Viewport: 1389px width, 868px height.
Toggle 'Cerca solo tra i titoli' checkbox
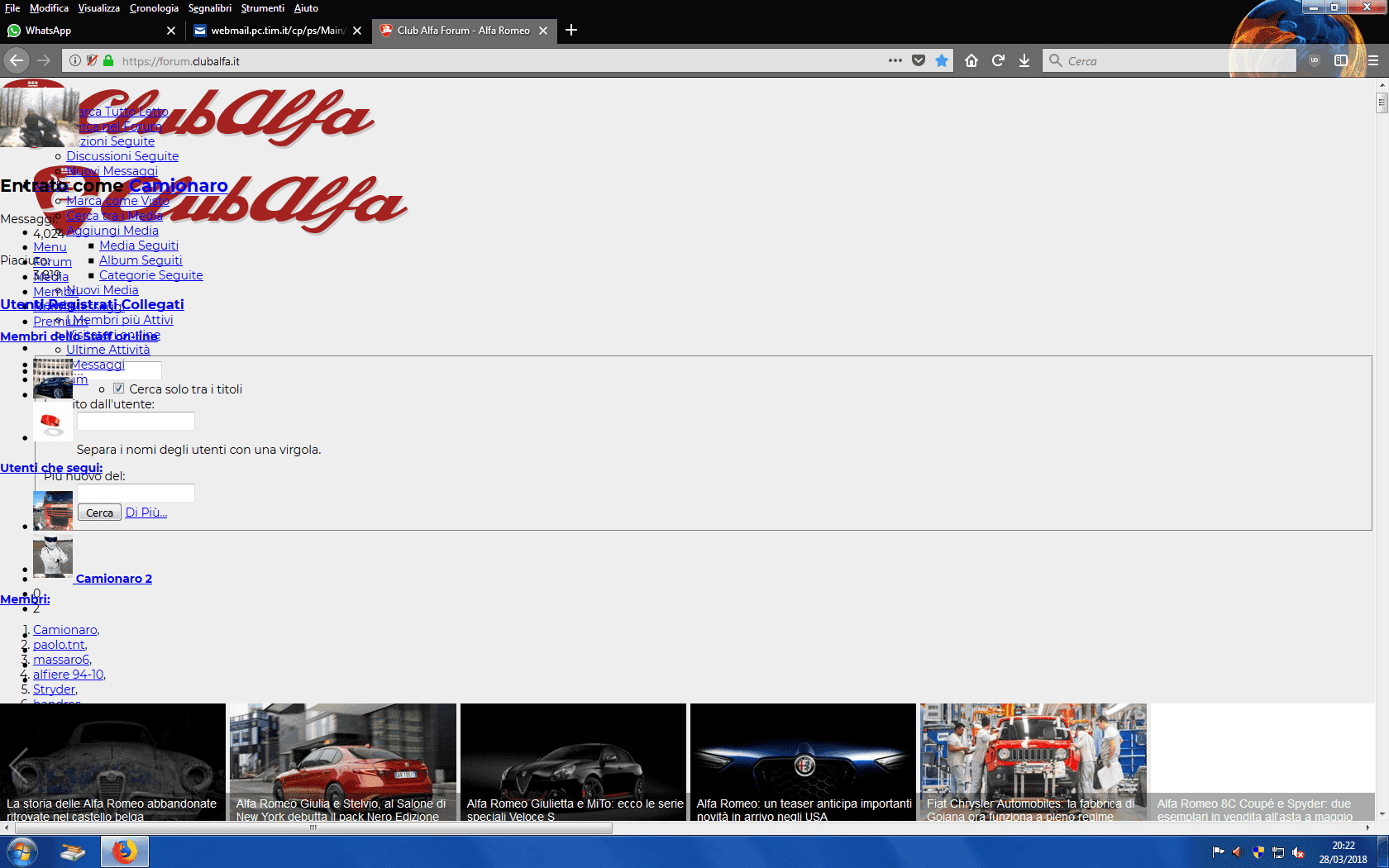click(119, 389)
